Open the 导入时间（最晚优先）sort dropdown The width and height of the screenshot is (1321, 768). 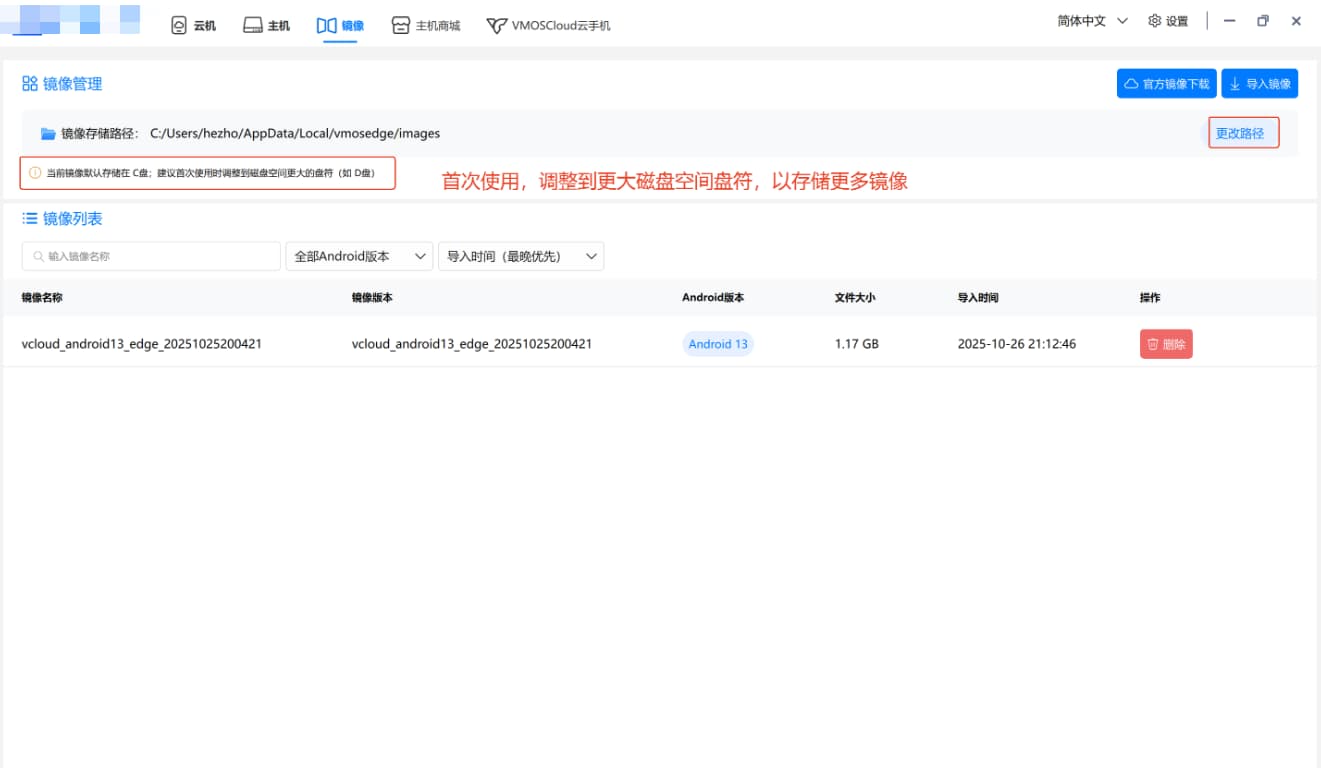(x=520, y=256)
